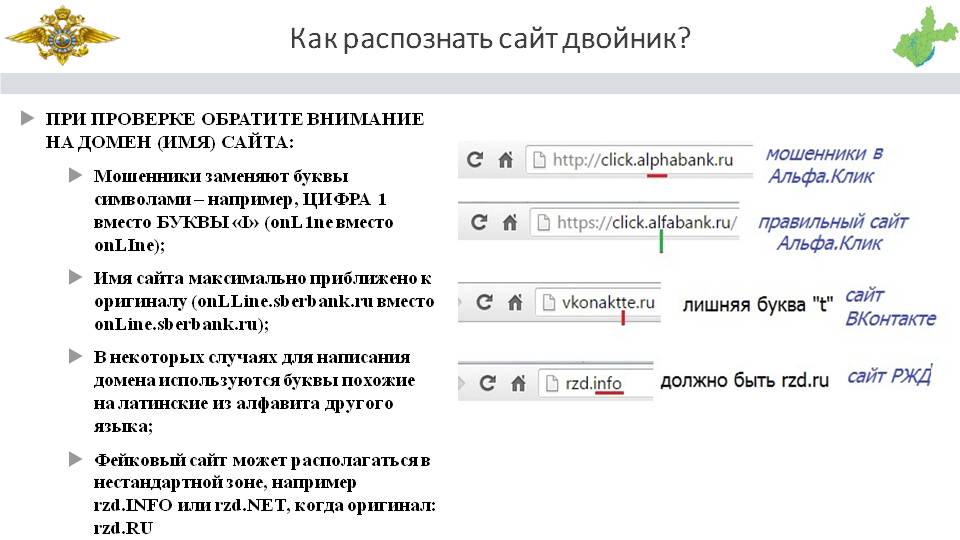This screenshot has width=960, height=540.
Task: Click page icon in rzd.info address bar
Action: 552,384
